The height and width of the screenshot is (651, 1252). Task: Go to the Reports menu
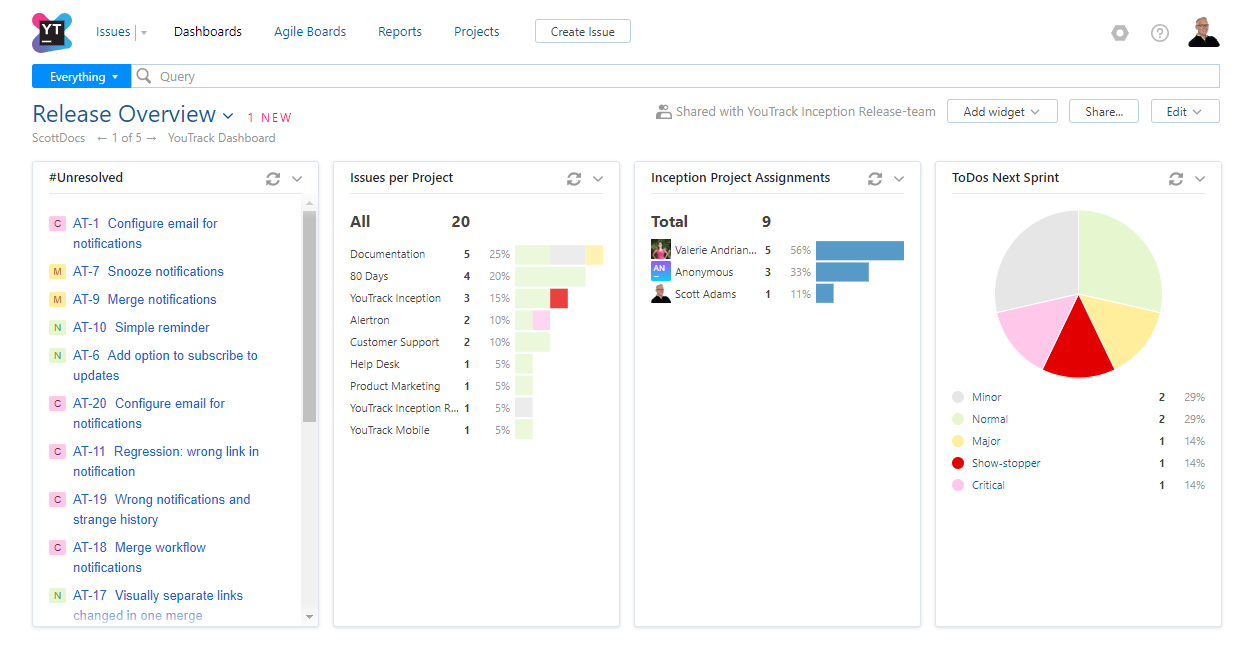[400, 32]
